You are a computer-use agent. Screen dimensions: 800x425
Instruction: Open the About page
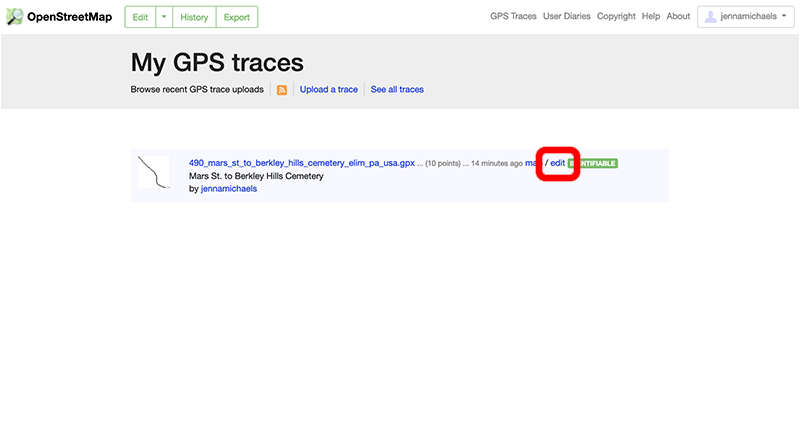(678, 16)
